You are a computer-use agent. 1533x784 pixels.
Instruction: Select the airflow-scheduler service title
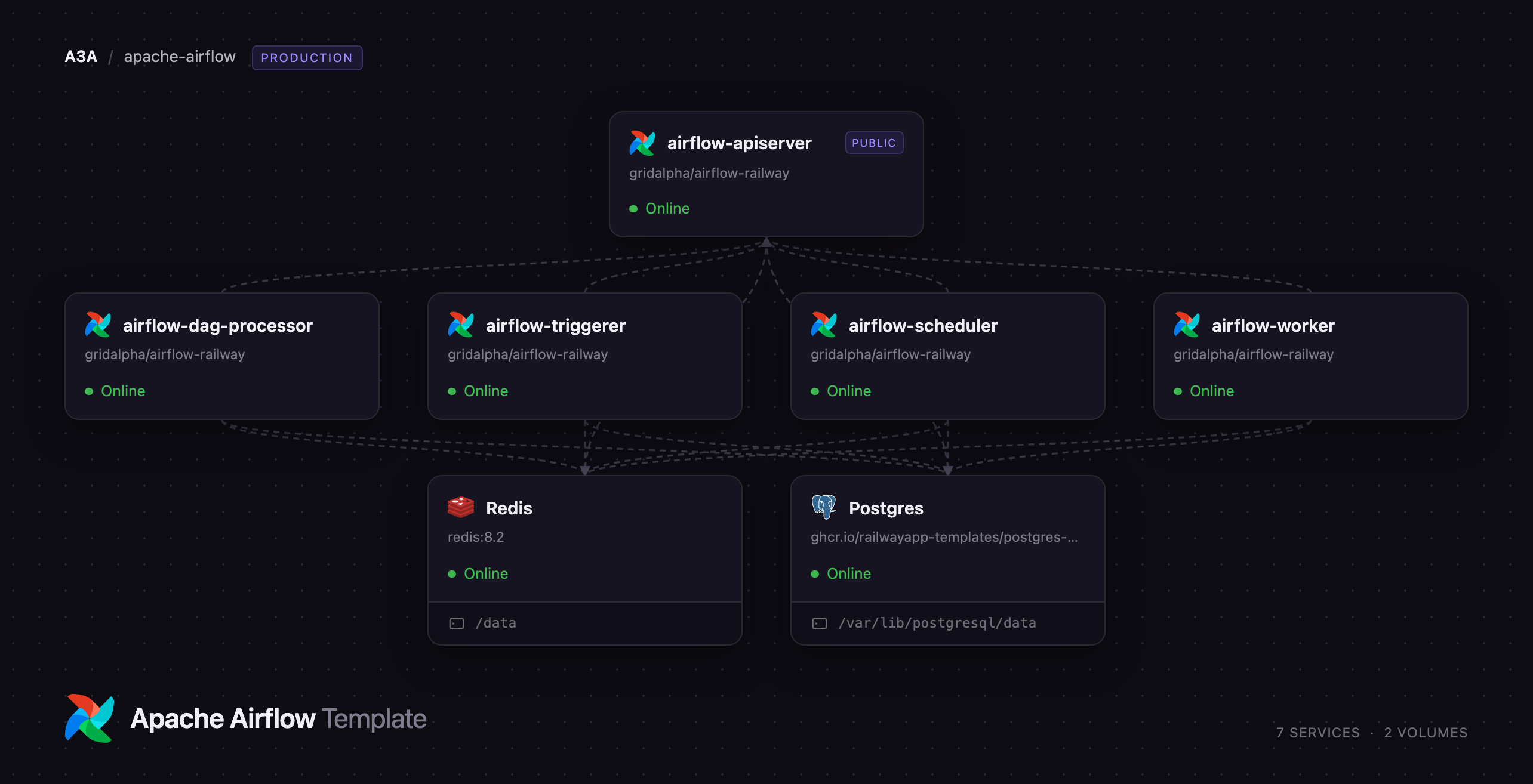(x=923, y=326)
